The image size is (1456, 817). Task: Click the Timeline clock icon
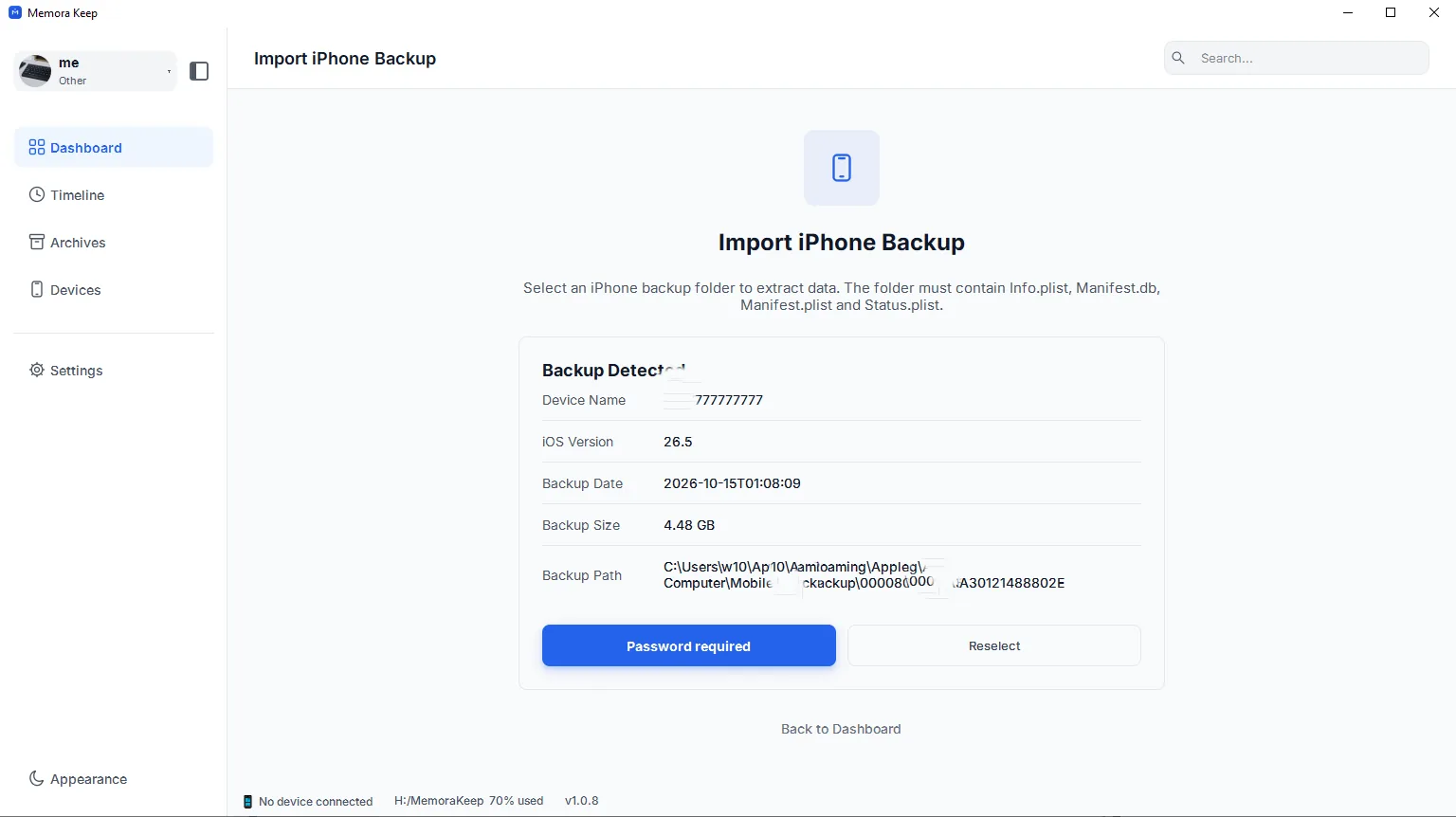[x=37, y=194]
